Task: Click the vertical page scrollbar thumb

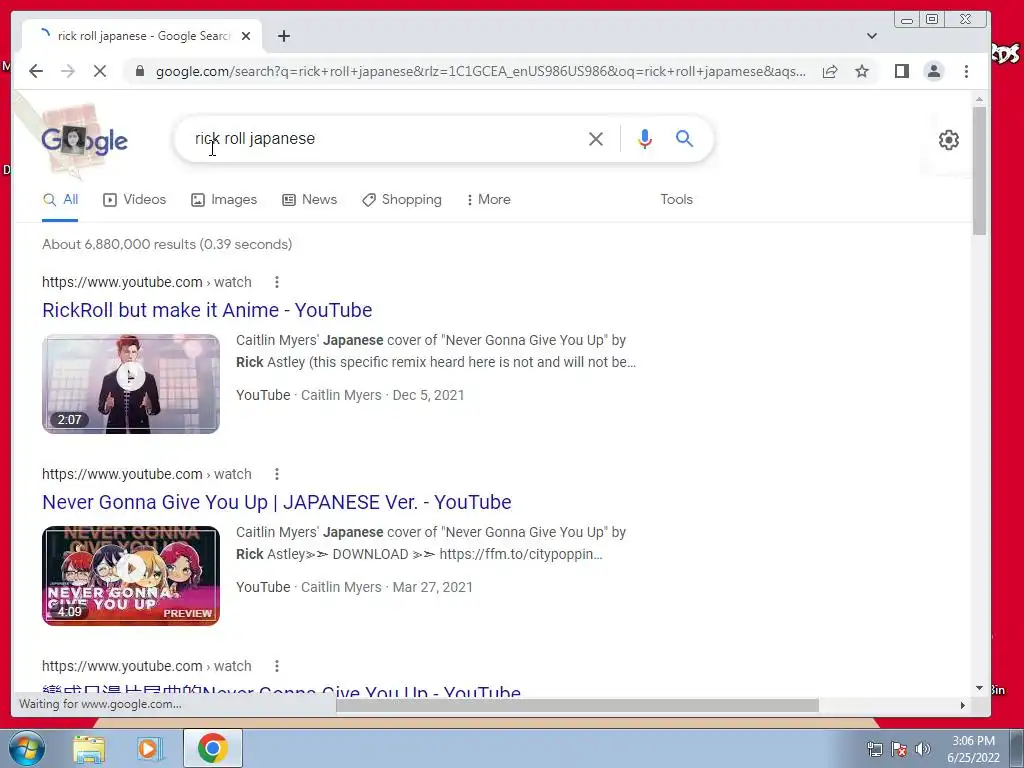Action: [x=979, y=170]
